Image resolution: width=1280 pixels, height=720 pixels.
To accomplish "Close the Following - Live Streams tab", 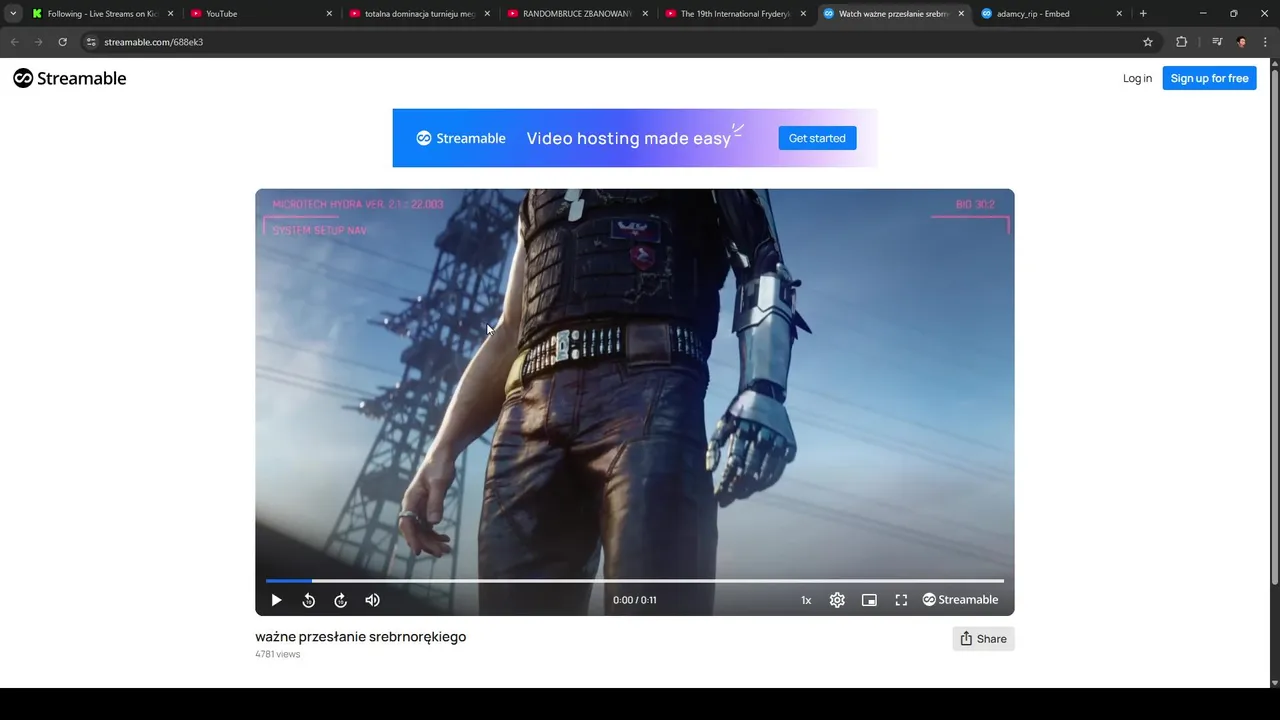I will point(170,14).
